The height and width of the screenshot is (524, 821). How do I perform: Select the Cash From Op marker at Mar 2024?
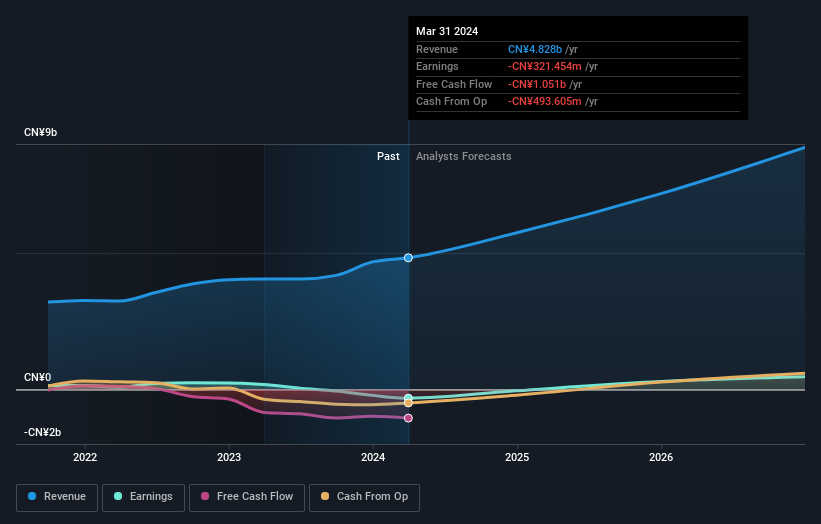(x=408, y=403)
